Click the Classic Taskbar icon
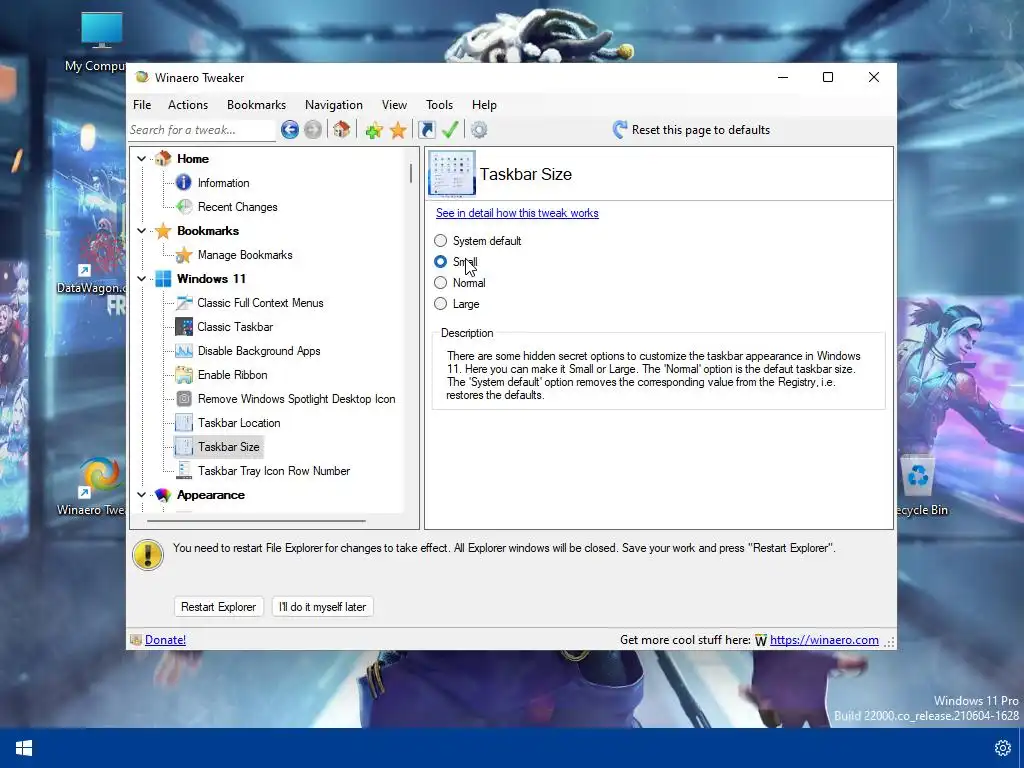This screenshot has width=1024, height=768. 184,327
